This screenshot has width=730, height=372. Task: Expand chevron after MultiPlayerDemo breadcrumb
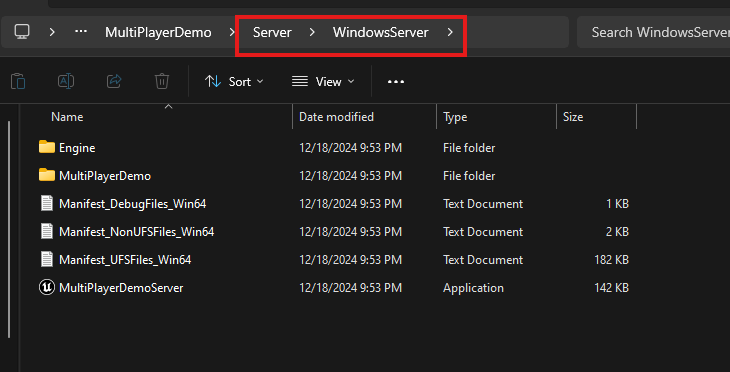point(232,32)
